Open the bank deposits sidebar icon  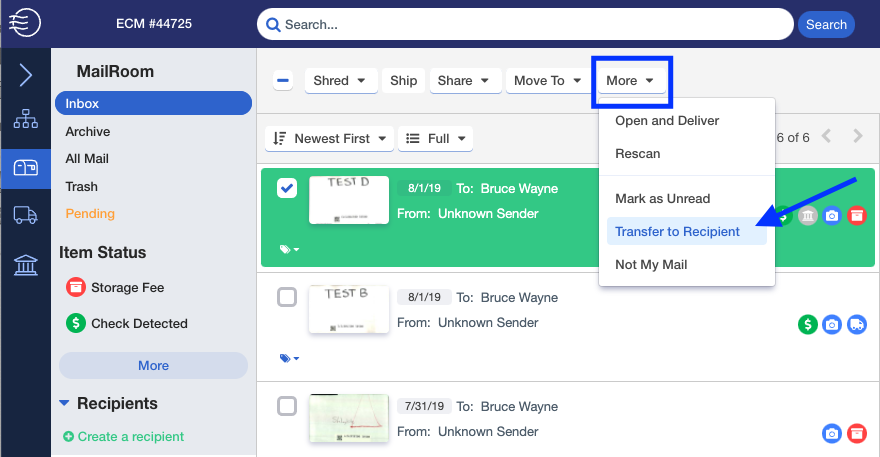26,264
